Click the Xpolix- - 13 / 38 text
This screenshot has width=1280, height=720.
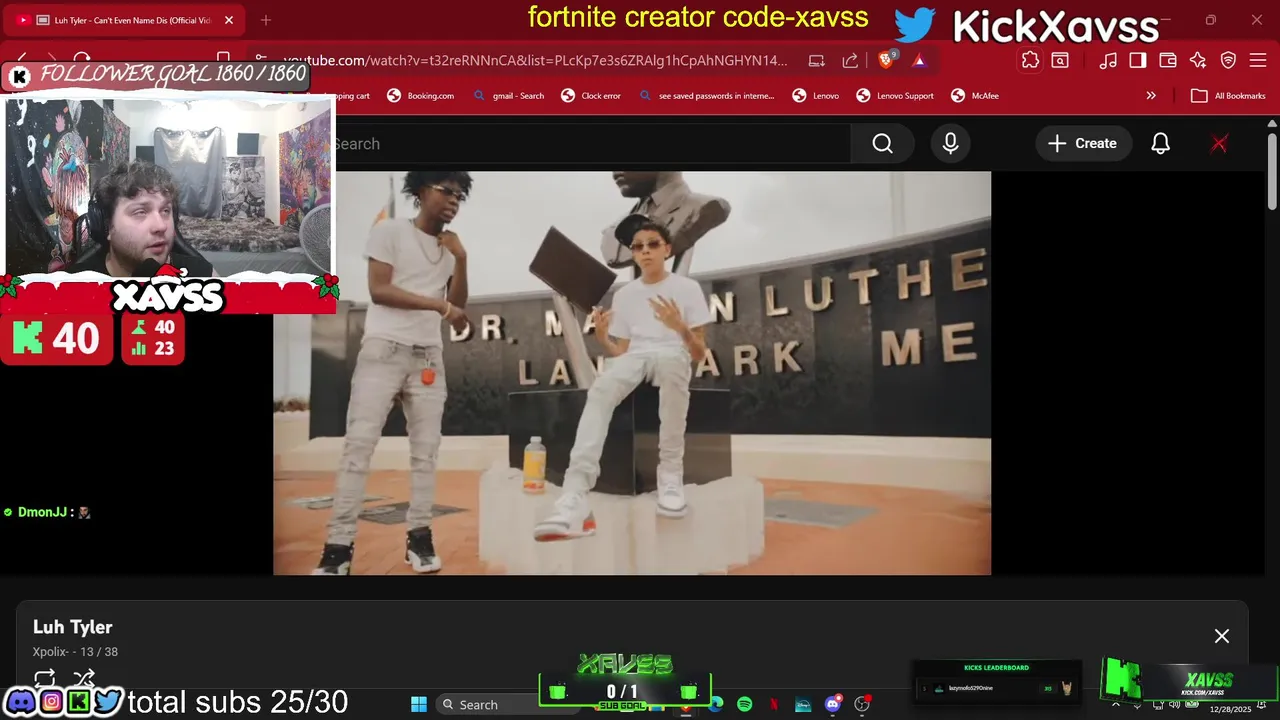pos(75,652)
